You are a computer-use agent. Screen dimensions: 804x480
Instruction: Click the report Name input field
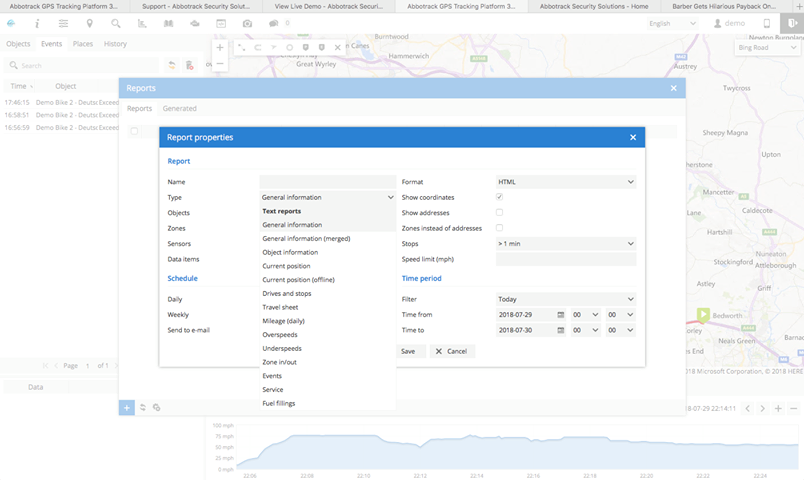328,182
